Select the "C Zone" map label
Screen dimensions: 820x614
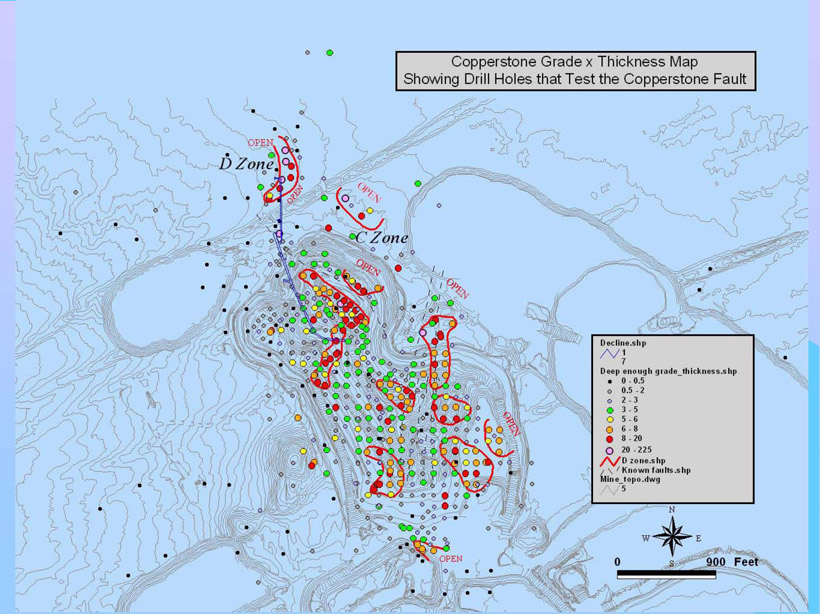point(382,238)
